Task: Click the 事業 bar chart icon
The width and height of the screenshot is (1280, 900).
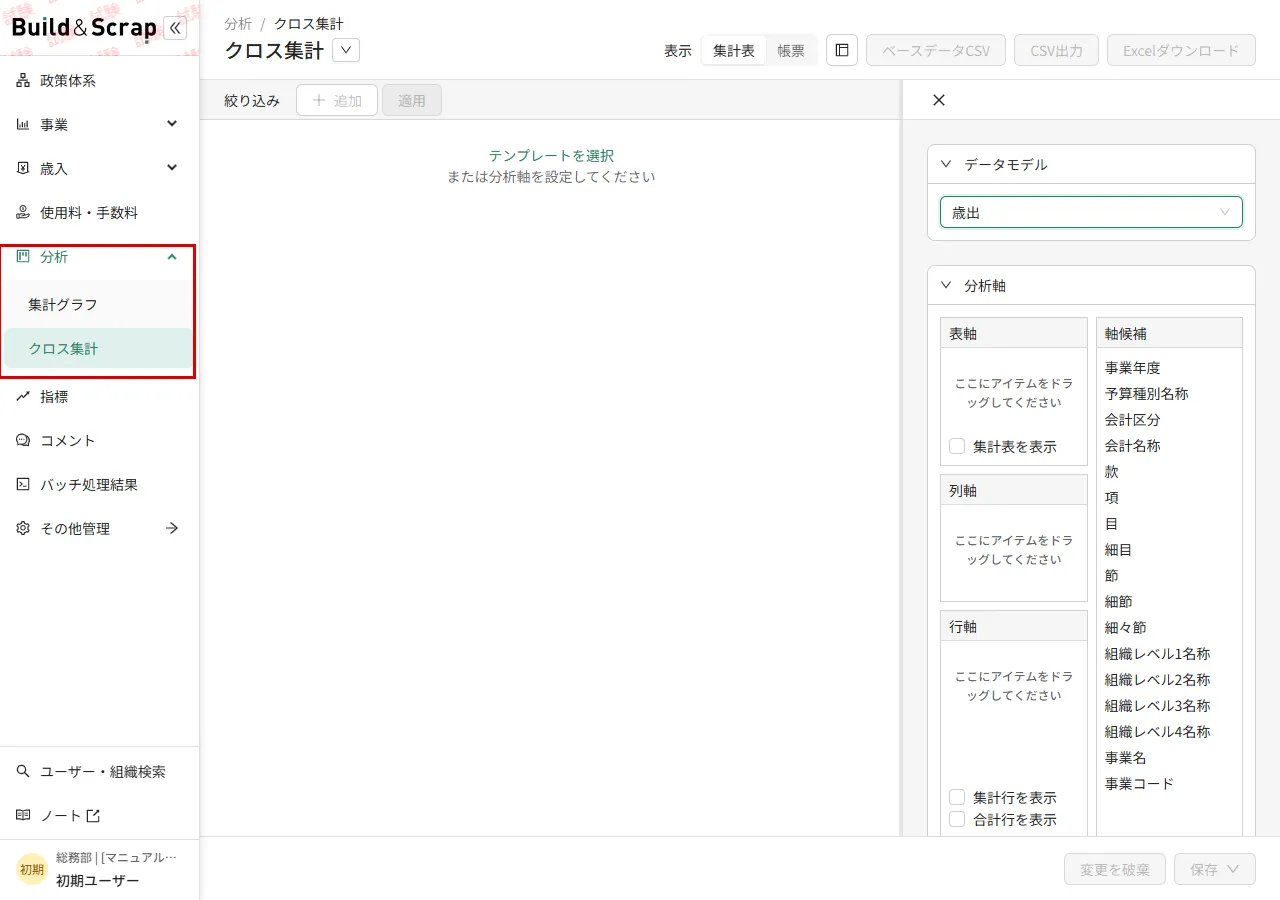Action: (x=23, y=125)
